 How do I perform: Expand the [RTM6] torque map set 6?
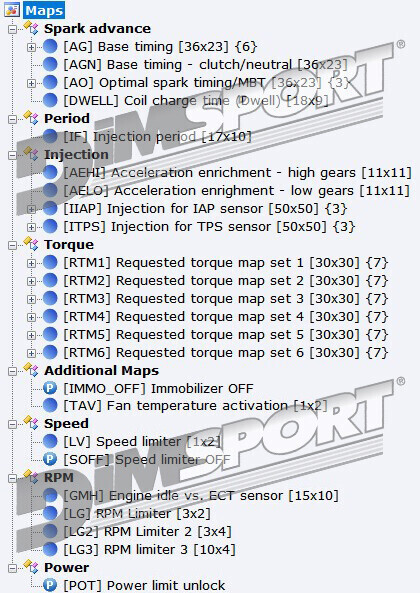coord(31,354)
